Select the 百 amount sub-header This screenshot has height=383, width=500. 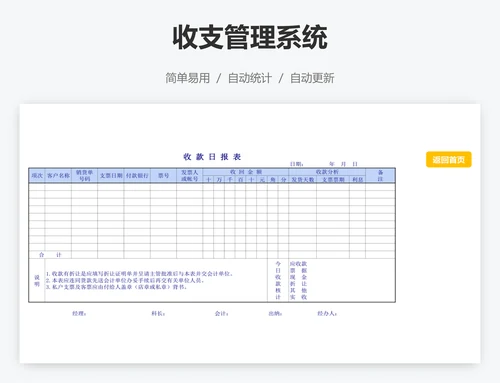pos(240,180)
